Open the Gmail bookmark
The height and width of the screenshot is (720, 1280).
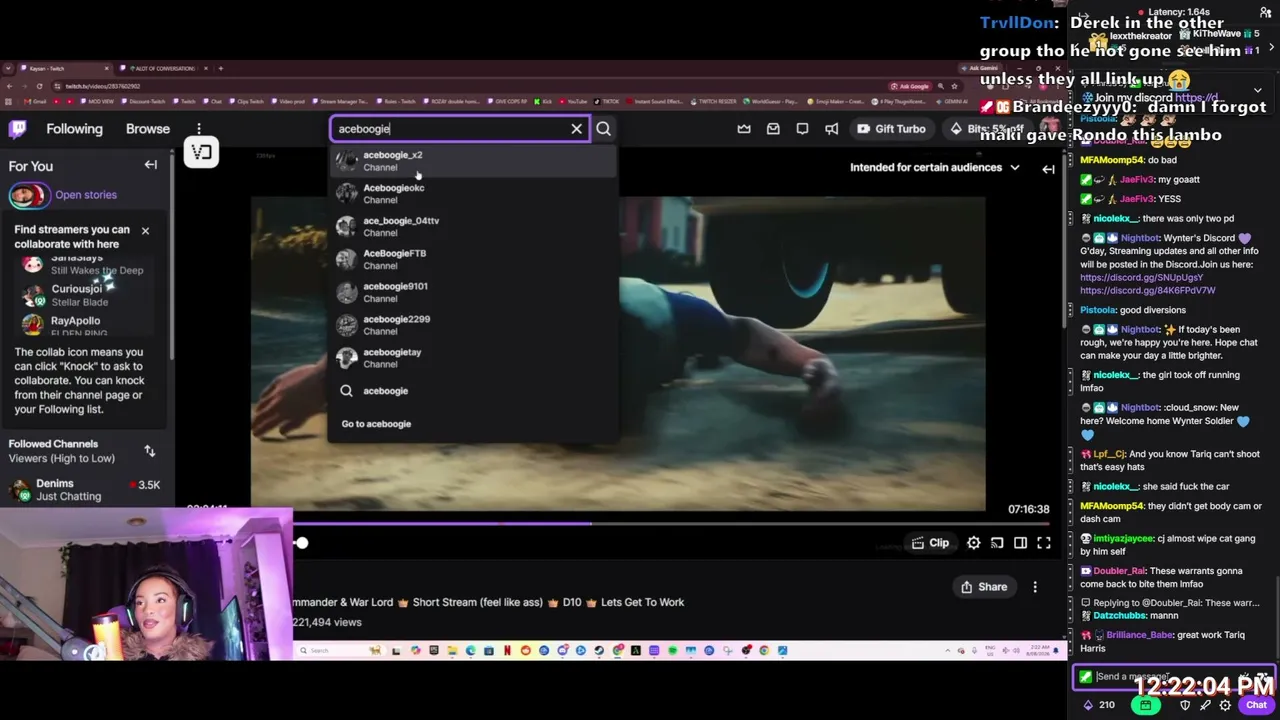point(37,101)
